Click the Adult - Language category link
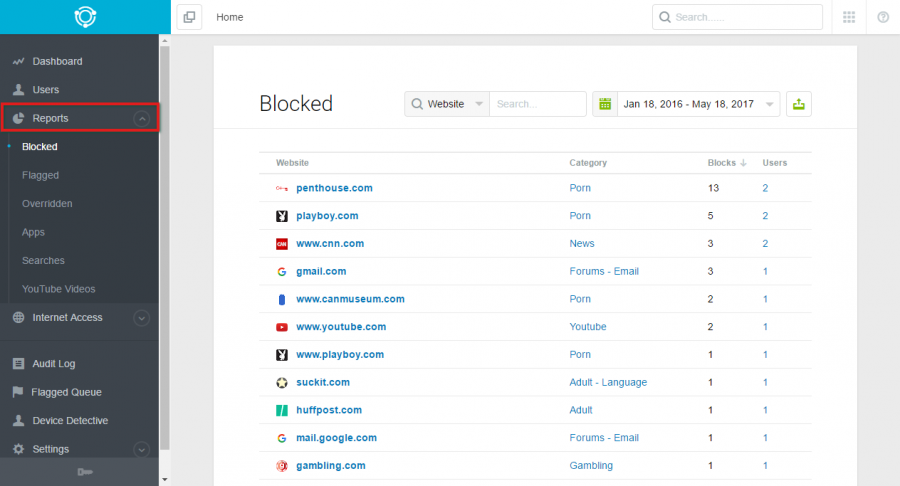 [x=608, y=383]
